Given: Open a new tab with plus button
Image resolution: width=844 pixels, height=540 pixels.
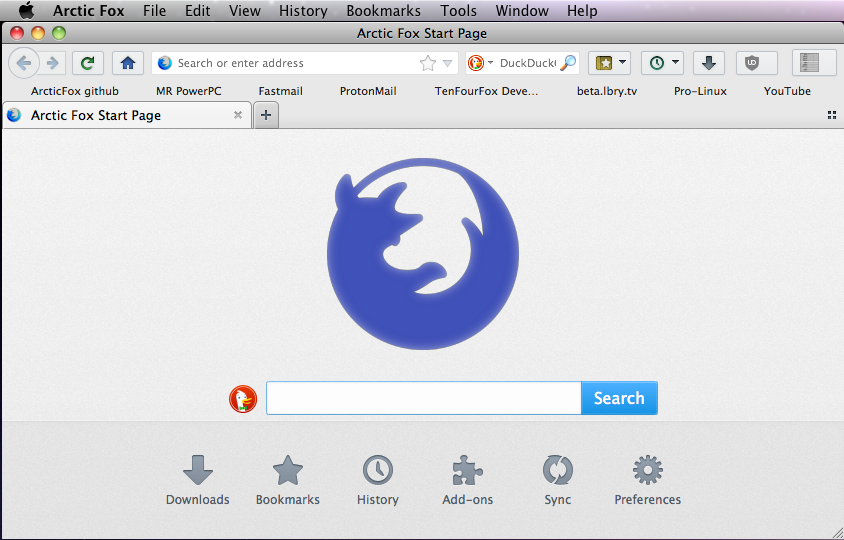Looking at the screenshot, I should click(266, 115).
